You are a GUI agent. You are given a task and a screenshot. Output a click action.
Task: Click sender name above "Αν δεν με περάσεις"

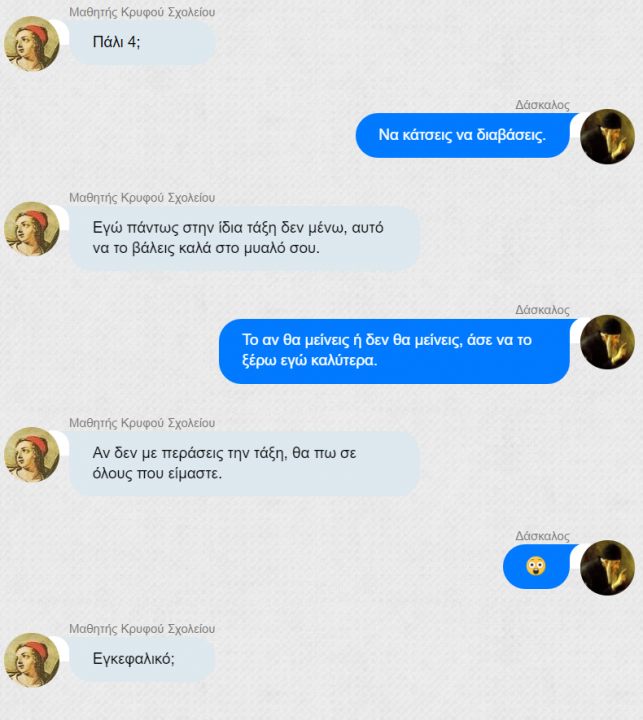click(x=142, y=423)
